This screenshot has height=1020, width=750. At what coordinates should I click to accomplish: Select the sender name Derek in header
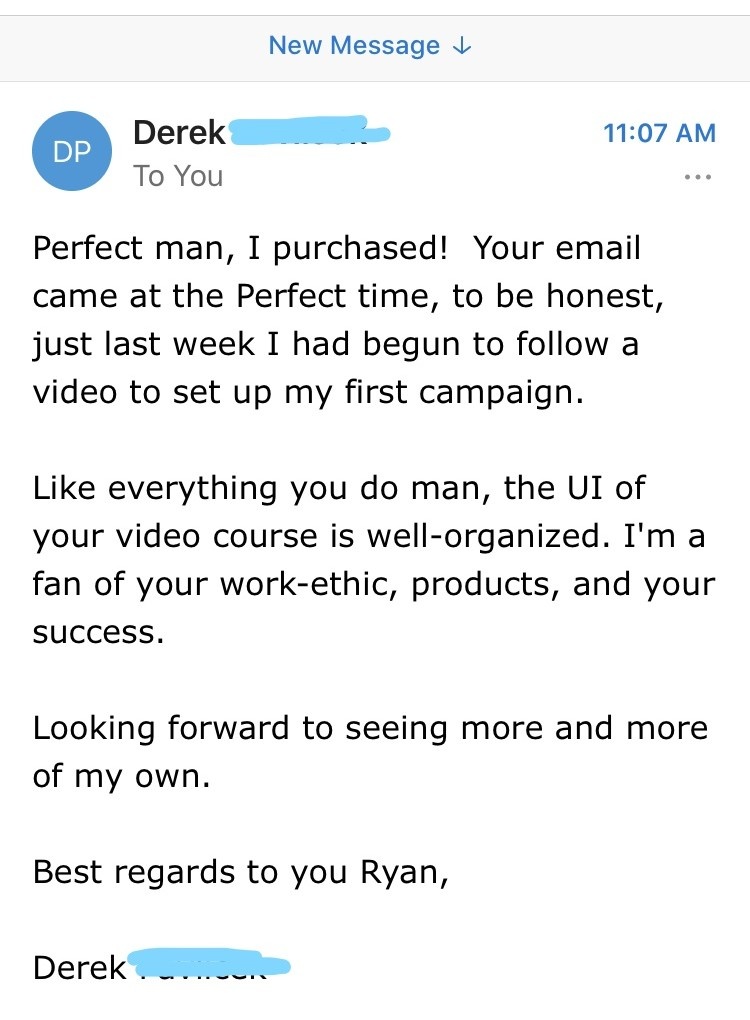[179, 132]
